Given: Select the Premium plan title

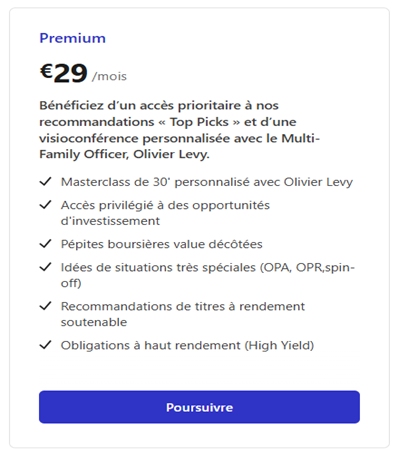Looking at the screenshot, I should 72,38.
